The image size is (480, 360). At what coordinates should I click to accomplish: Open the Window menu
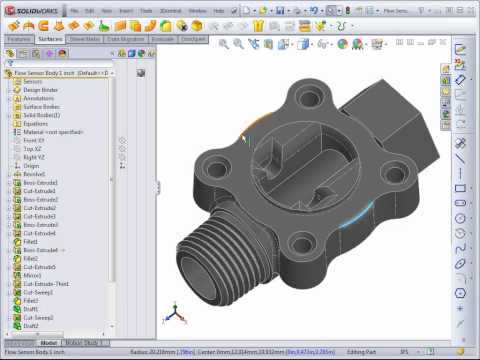[x=197, y=11]
